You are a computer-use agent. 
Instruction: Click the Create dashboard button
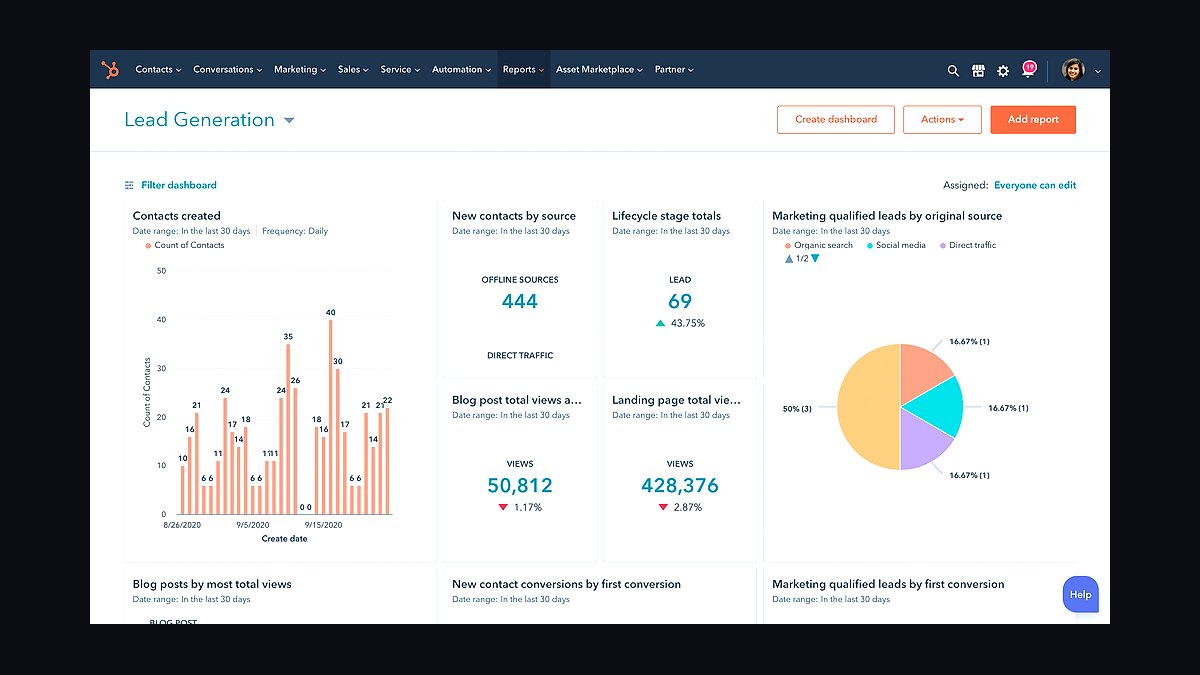pyautogui.click(x=836, y=120)
